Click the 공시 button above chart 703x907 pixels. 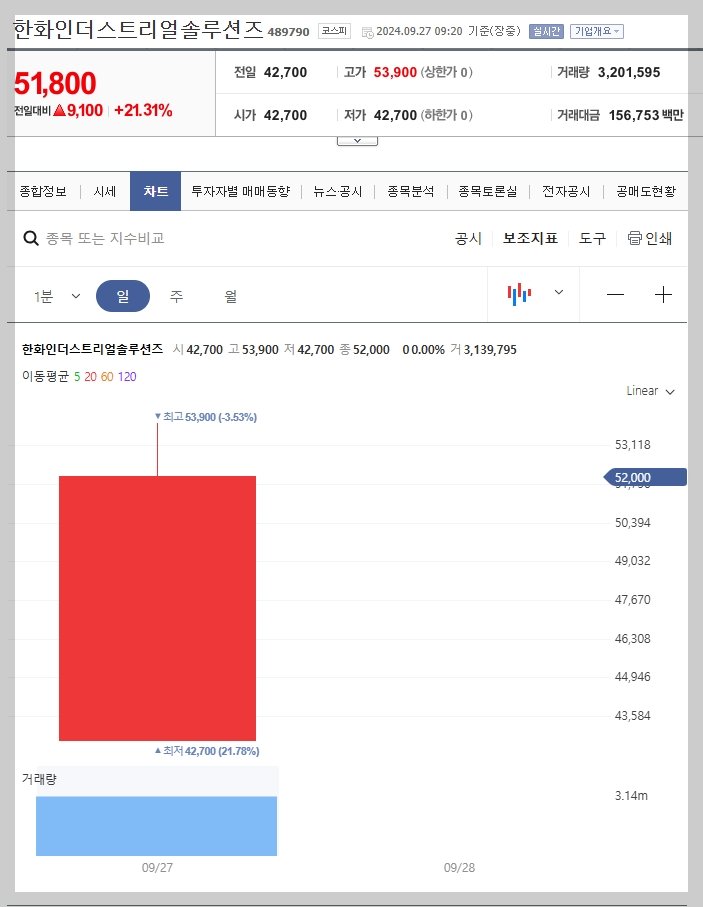[x=468, y=238]
